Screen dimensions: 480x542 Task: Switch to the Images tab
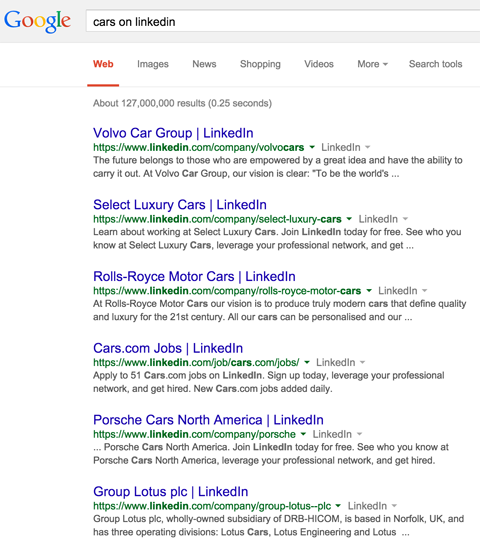[153, 64]
